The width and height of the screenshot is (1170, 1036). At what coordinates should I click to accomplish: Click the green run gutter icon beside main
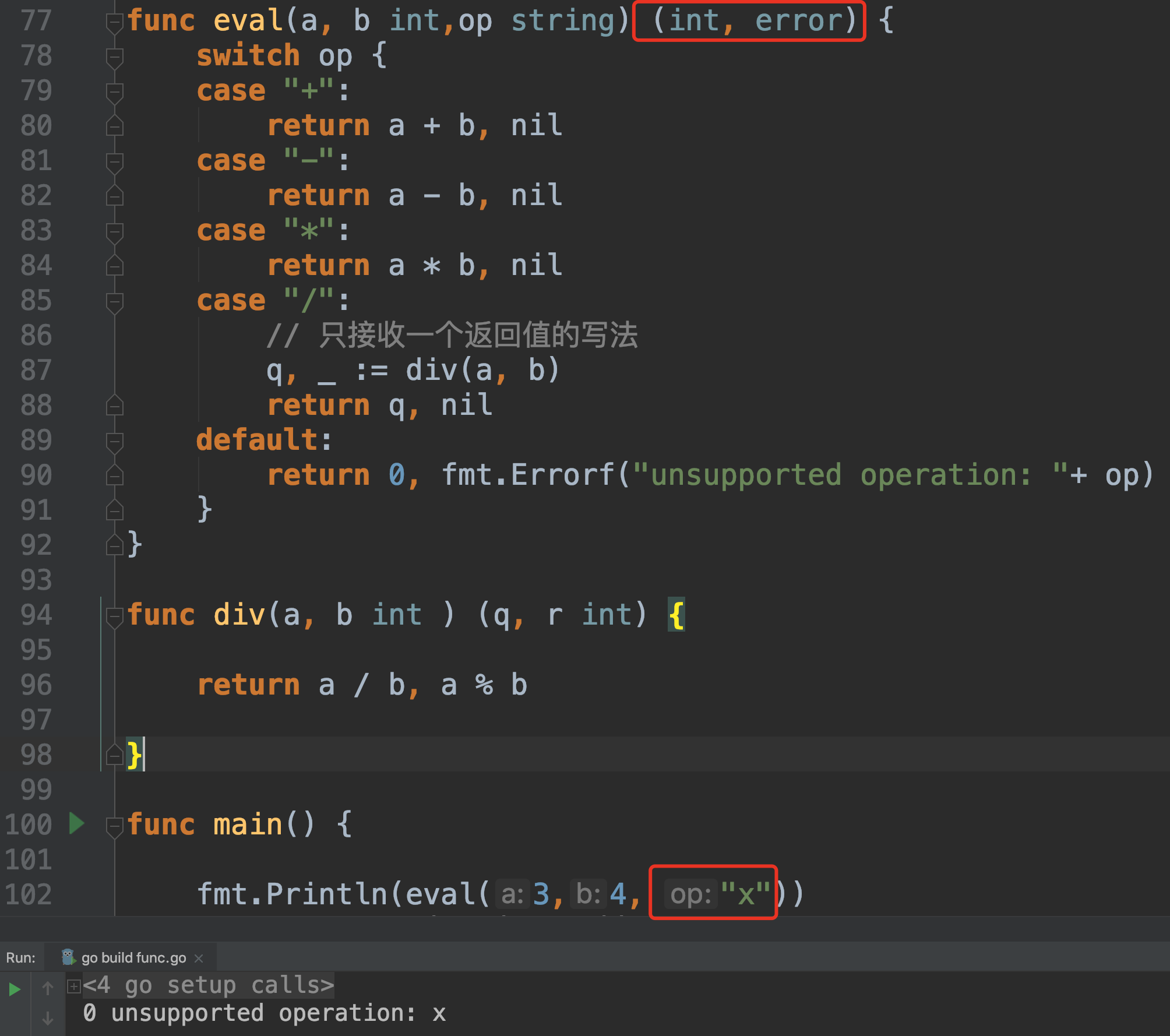[x=76, y=823]
